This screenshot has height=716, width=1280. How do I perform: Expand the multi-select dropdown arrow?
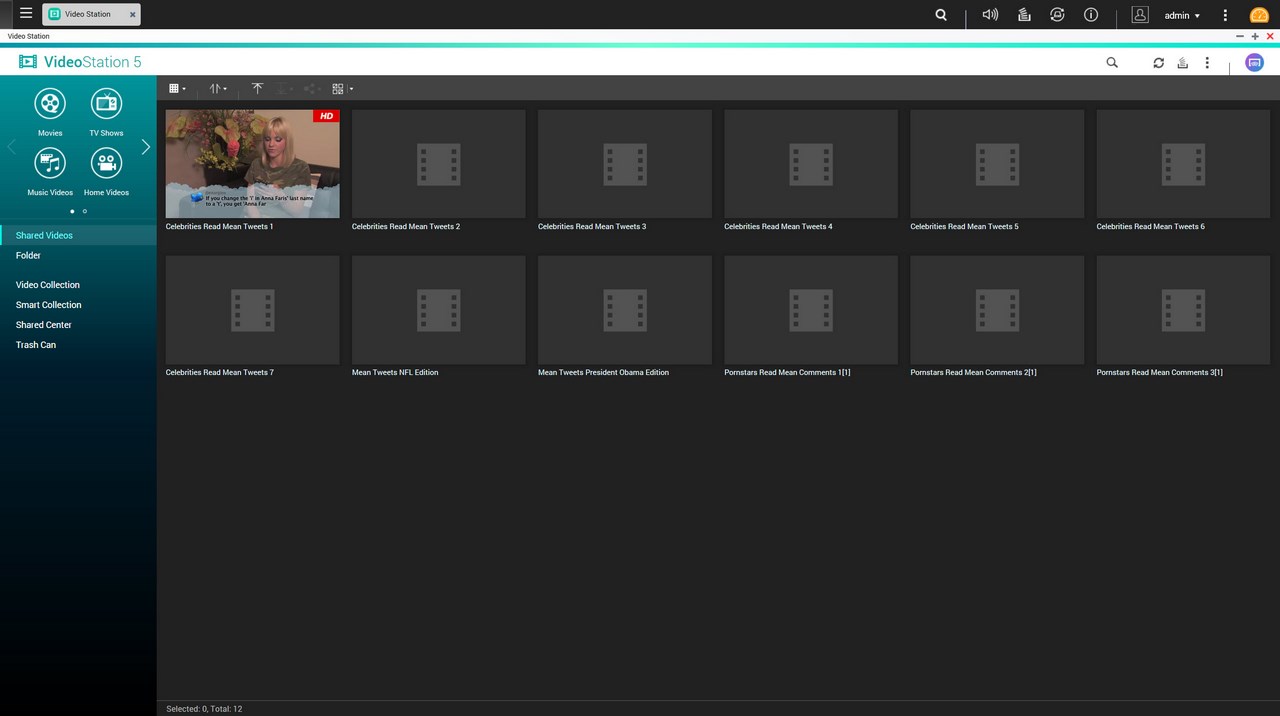point(351,89)
